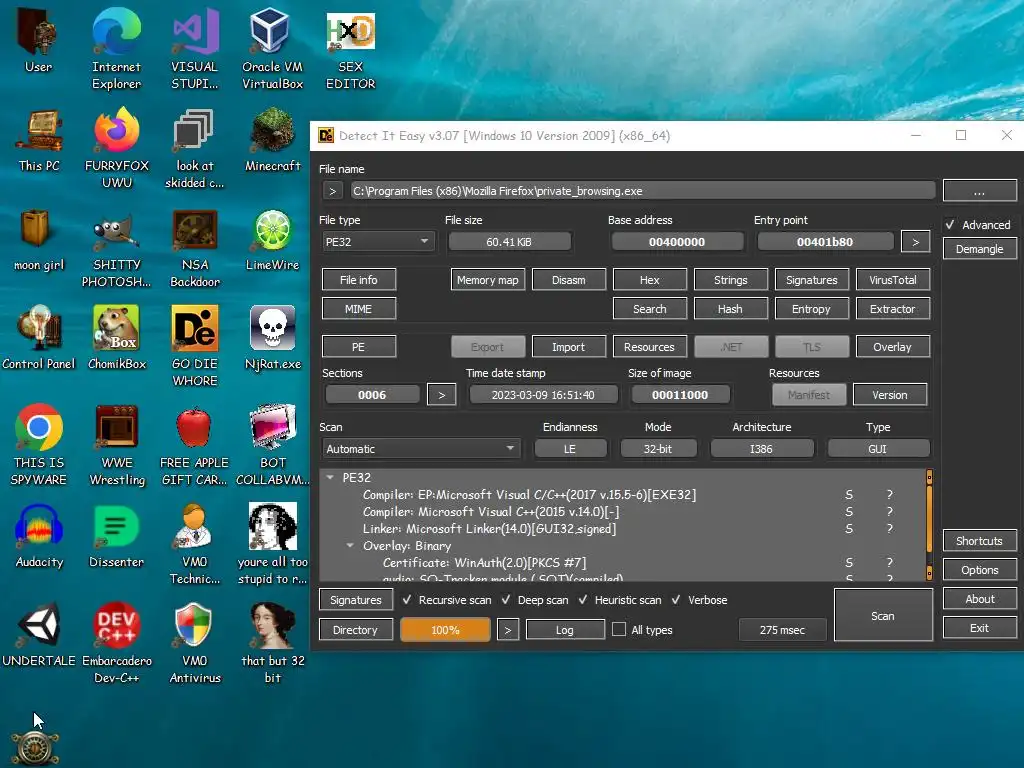Open the UNDERTALE Unity icon
Viewport: 1024px width, 768px height.
coord(39,635)
